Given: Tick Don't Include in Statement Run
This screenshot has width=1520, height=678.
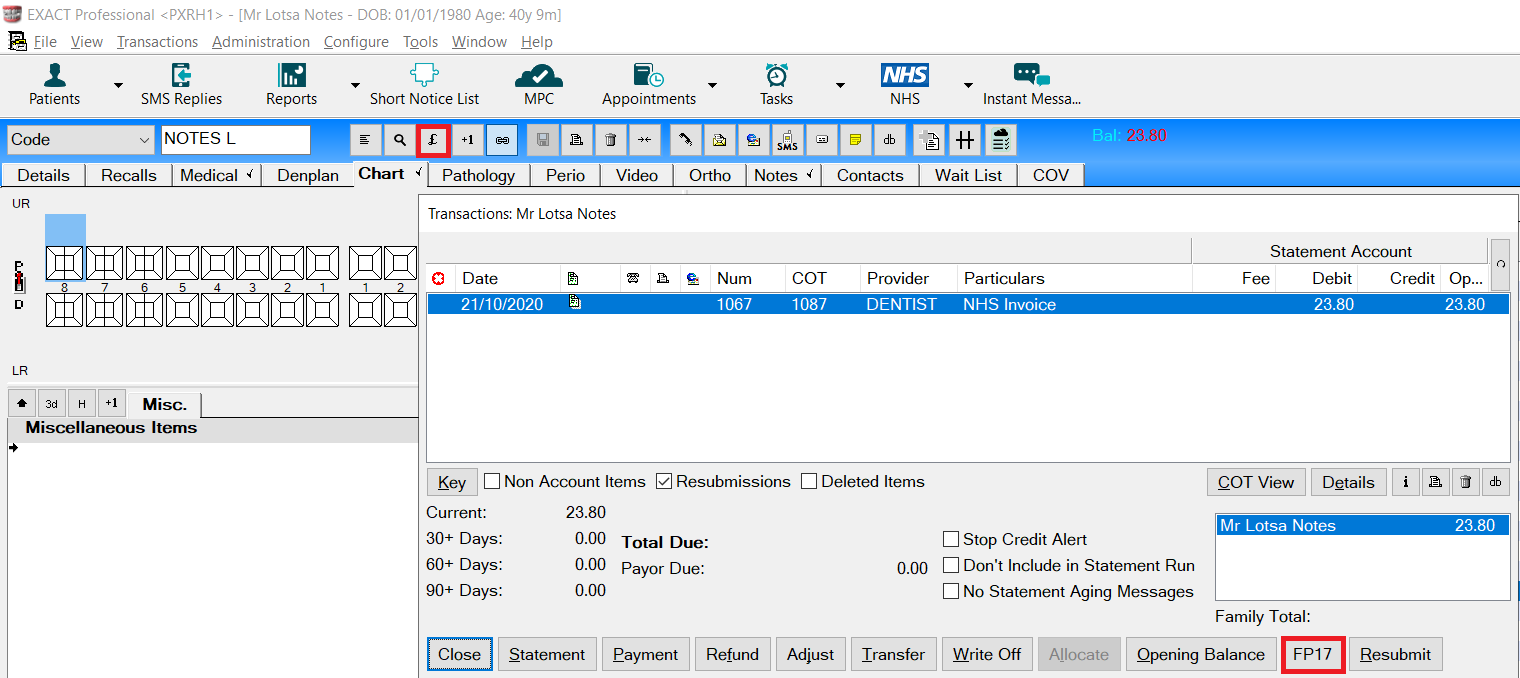Looking at the screenshot, I should pos(951,565).
